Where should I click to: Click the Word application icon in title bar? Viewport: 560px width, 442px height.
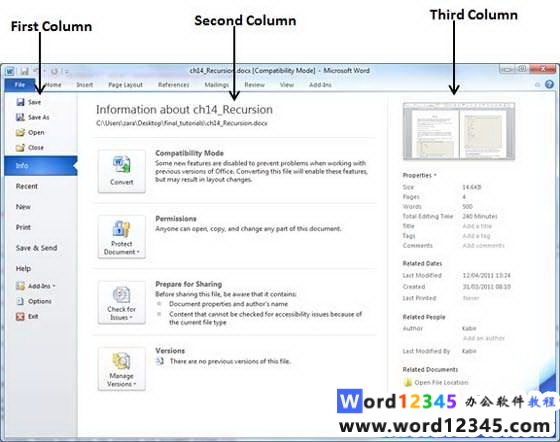tap(10, 71)
